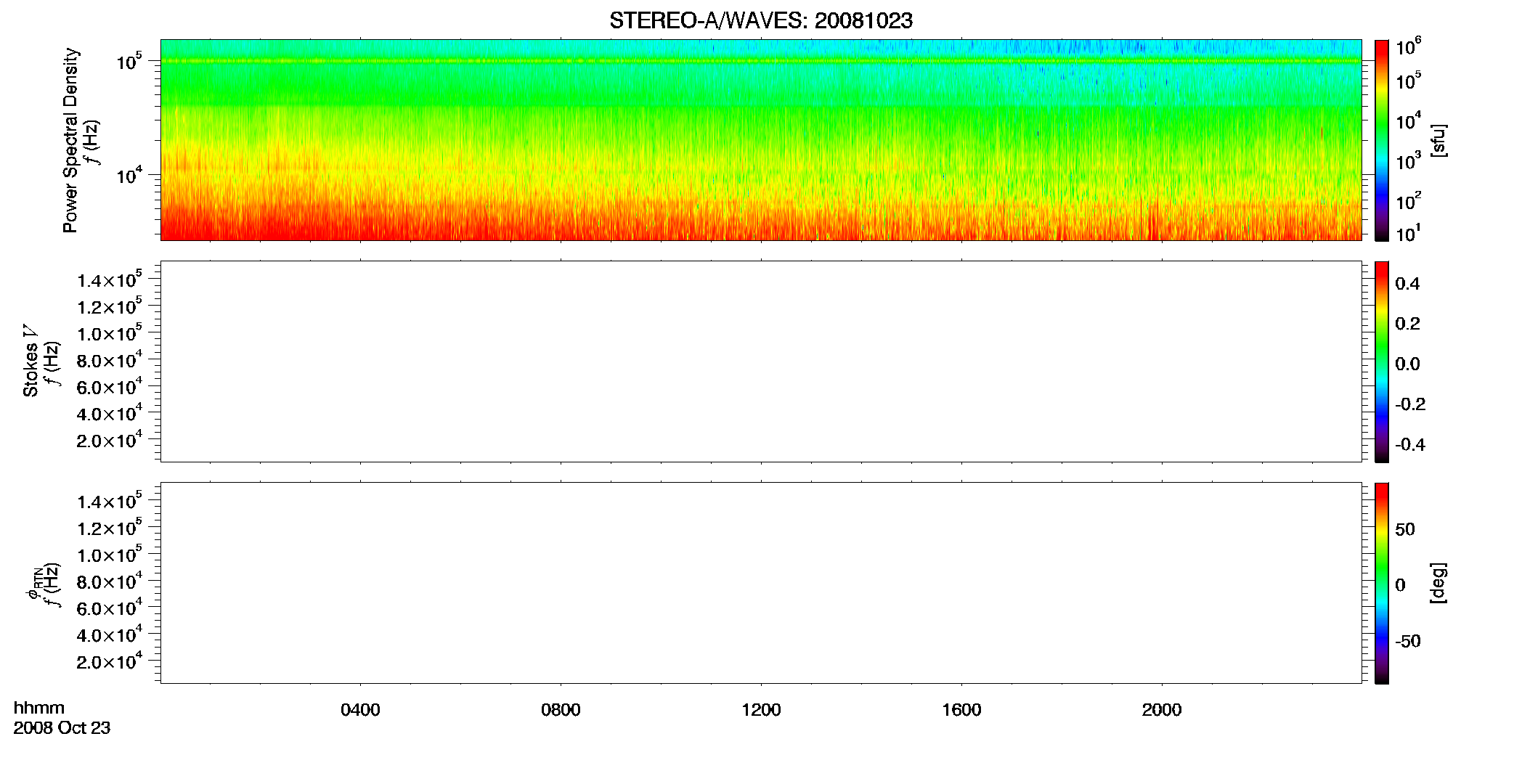The width and height of the screenshot is (1522, 784).
Task: Select the Power Spectral Density axis label
Action: pos(70,140)
